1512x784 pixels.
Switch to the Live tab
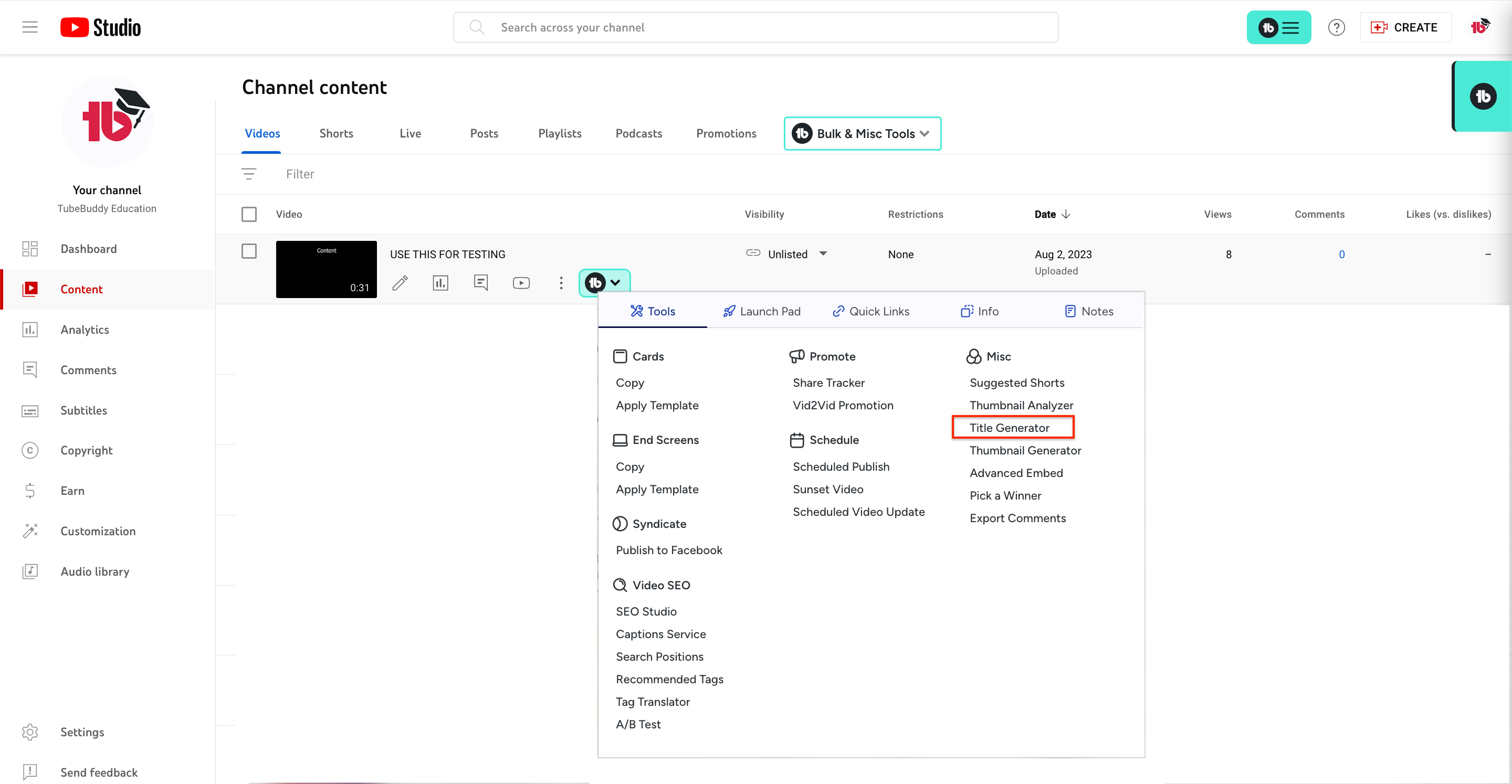click(410, 134)
